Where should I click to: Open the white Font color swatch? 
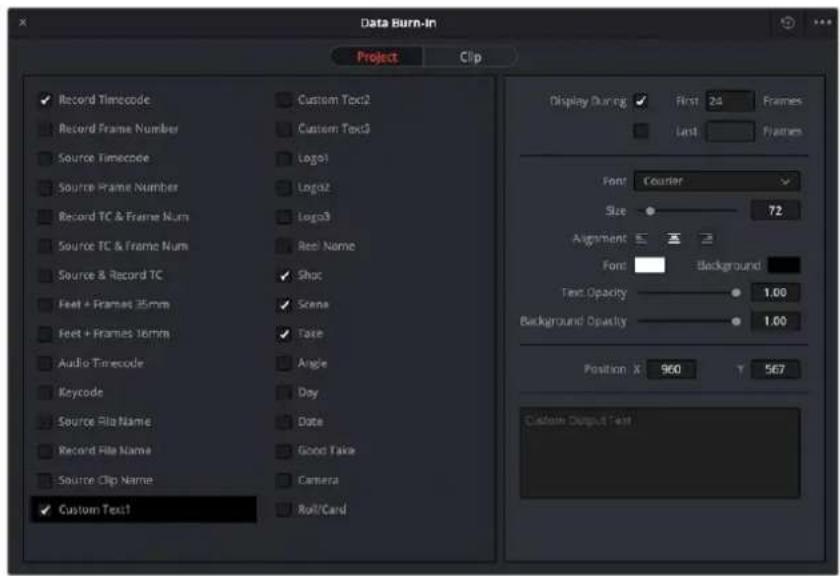[650, 265]
